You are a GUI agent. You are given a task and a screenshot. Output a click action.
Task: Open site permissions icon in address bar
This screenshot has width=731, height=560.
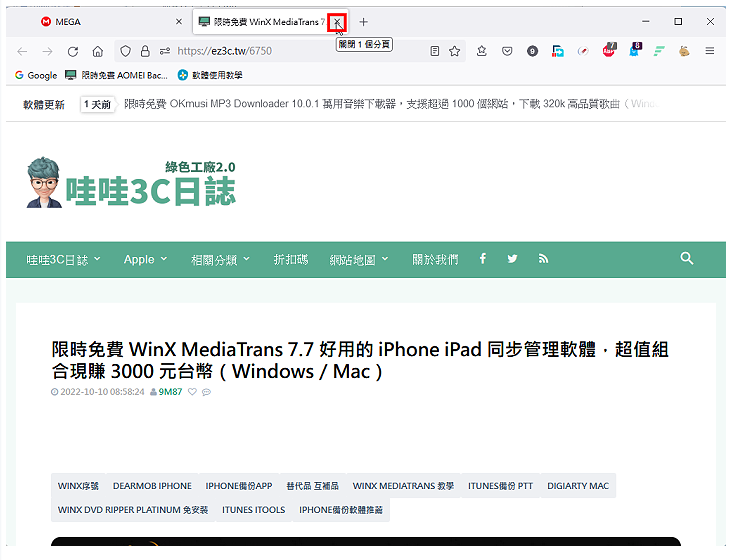pos(165,51)
